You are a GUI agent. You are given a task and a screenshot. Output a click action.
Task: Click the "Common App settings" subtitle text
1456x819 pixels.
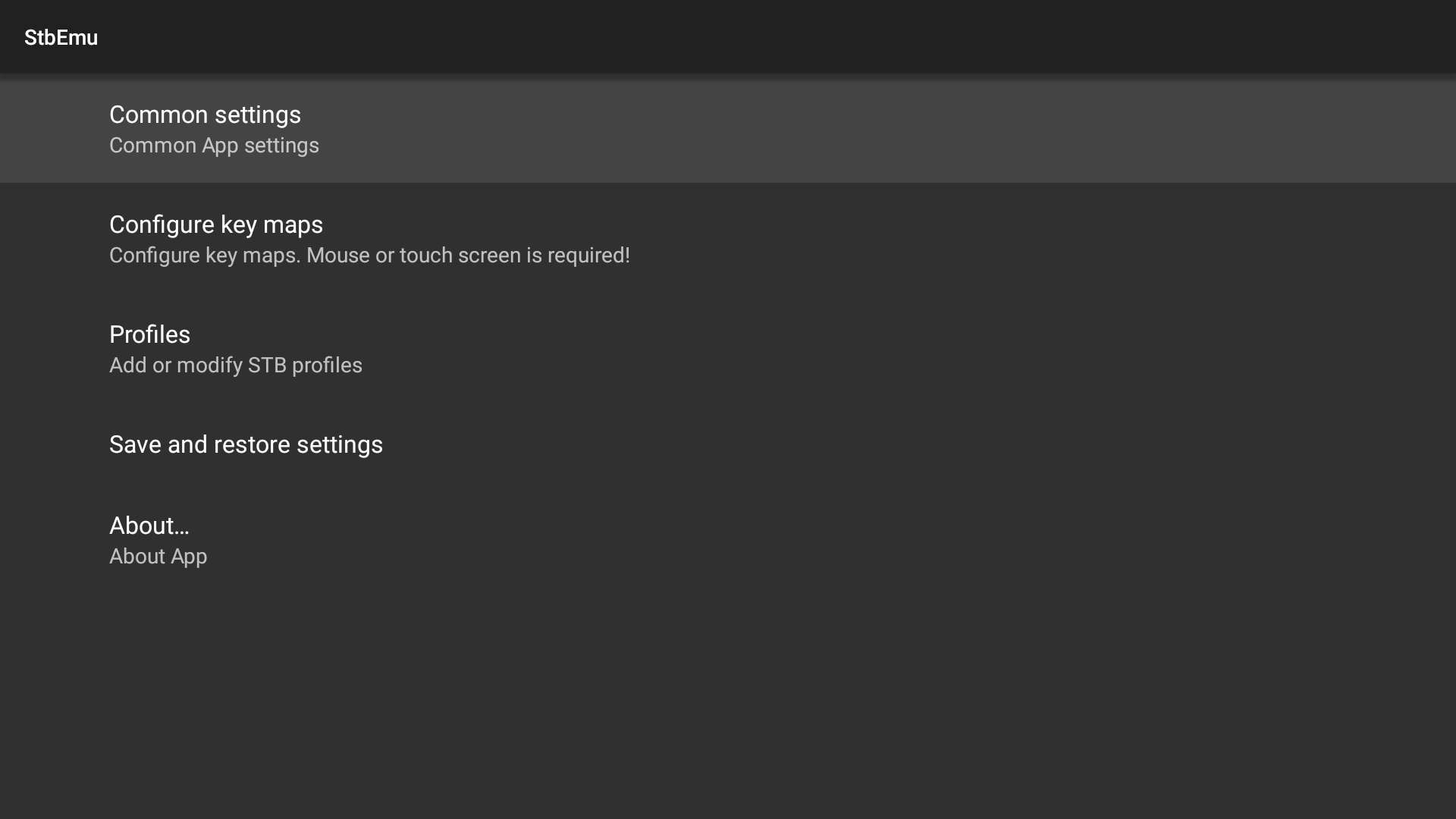[214, 146]
